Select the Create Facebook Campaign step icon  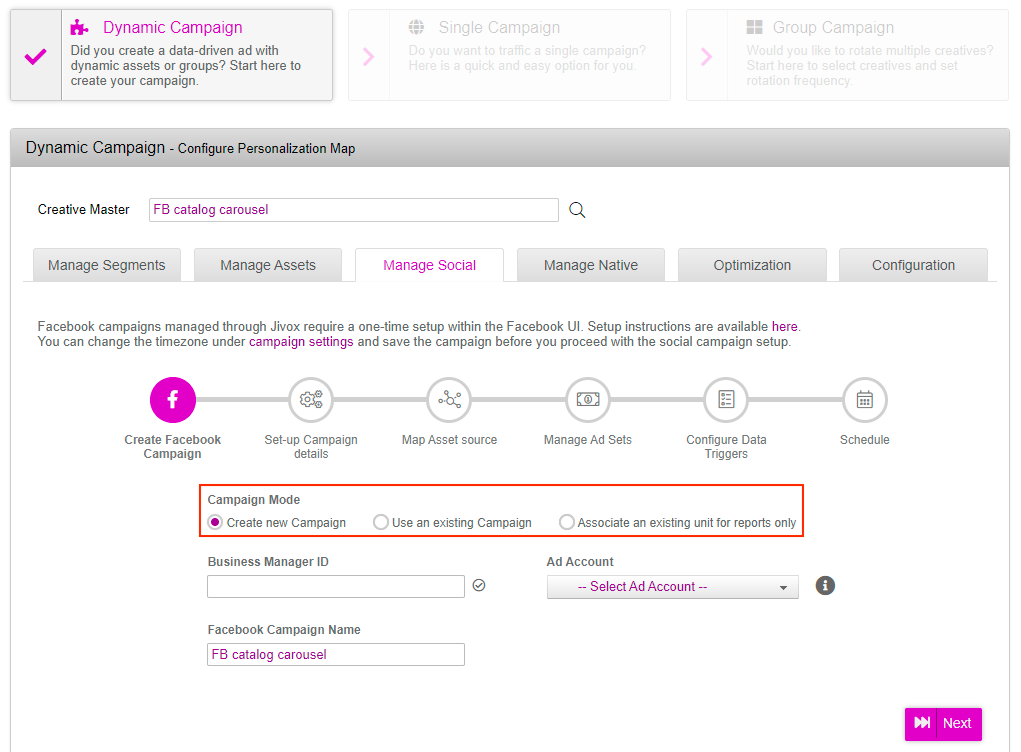[x=173, y=400]
